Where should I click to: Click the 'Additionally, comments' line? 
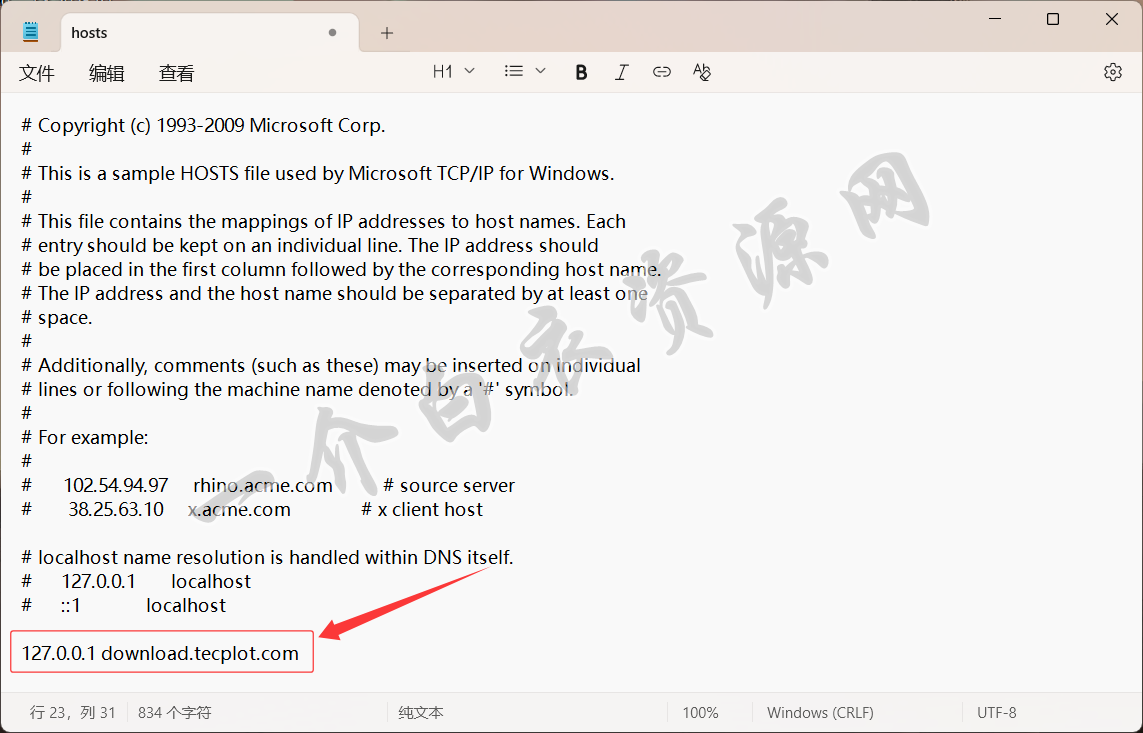click(331, 365)
